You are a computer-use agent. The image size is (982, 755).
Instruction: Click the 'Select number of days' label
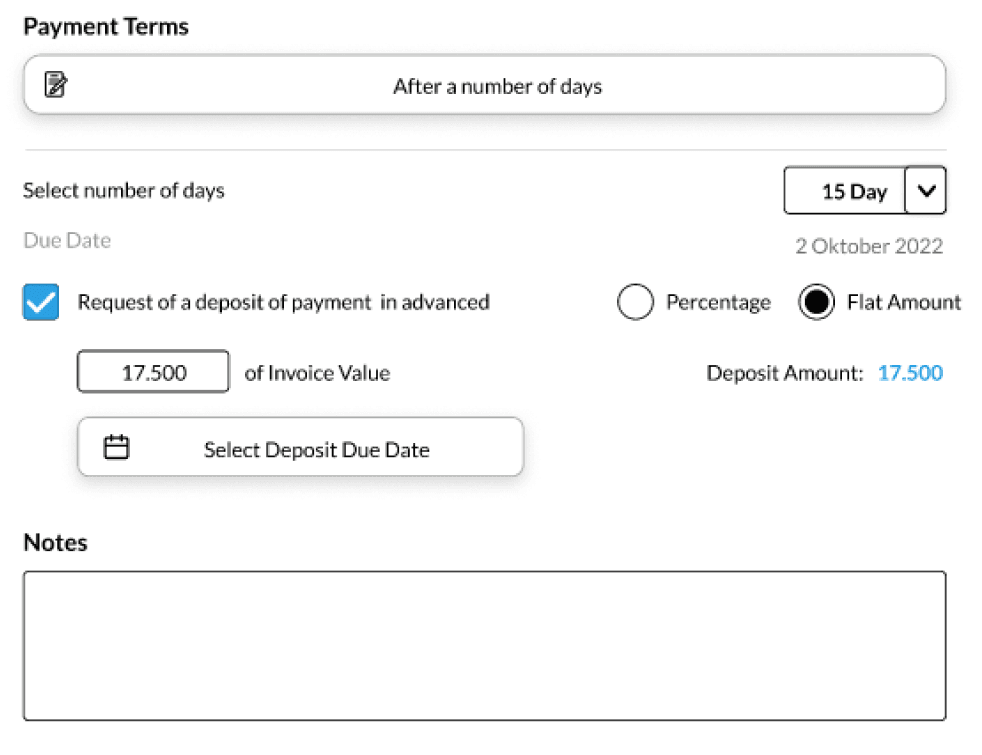click(123, 190)
